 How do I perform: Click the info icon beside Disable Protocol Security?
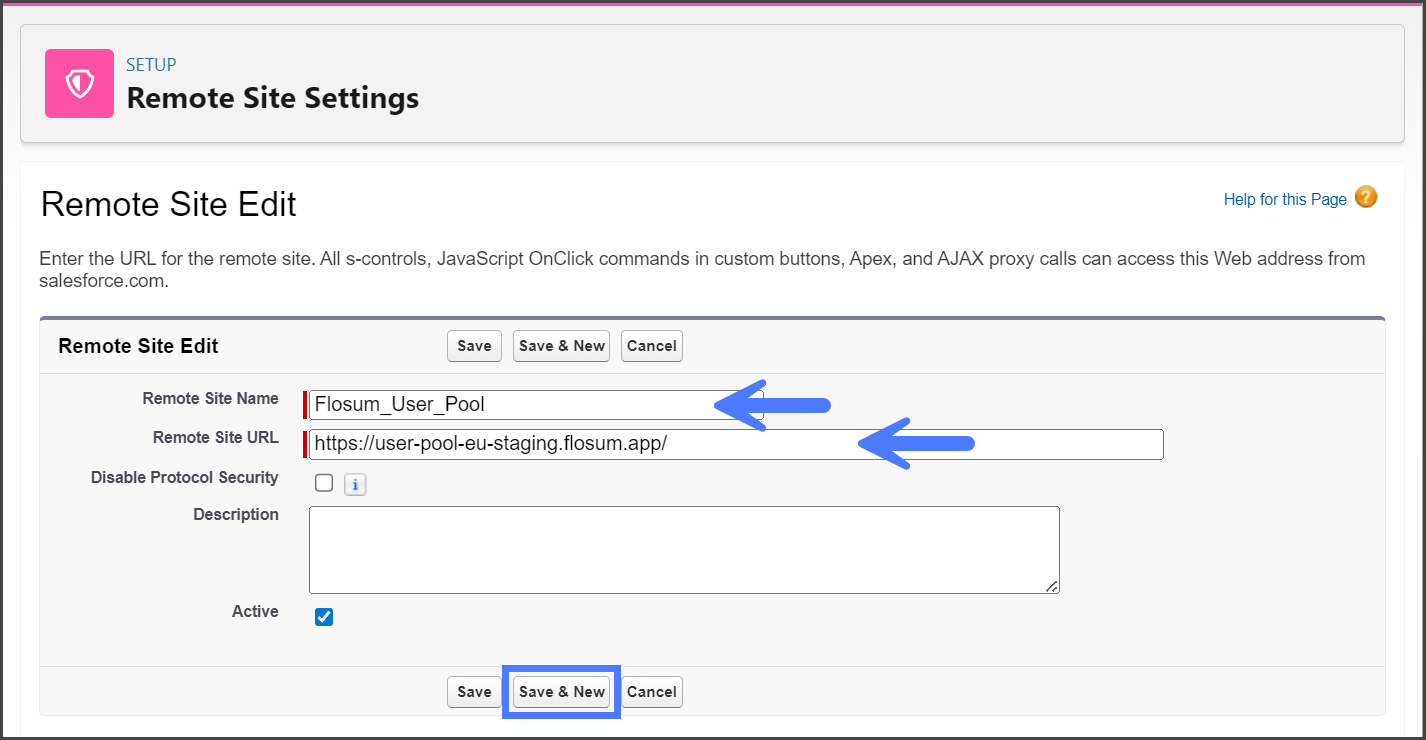[x=355, y=485]
